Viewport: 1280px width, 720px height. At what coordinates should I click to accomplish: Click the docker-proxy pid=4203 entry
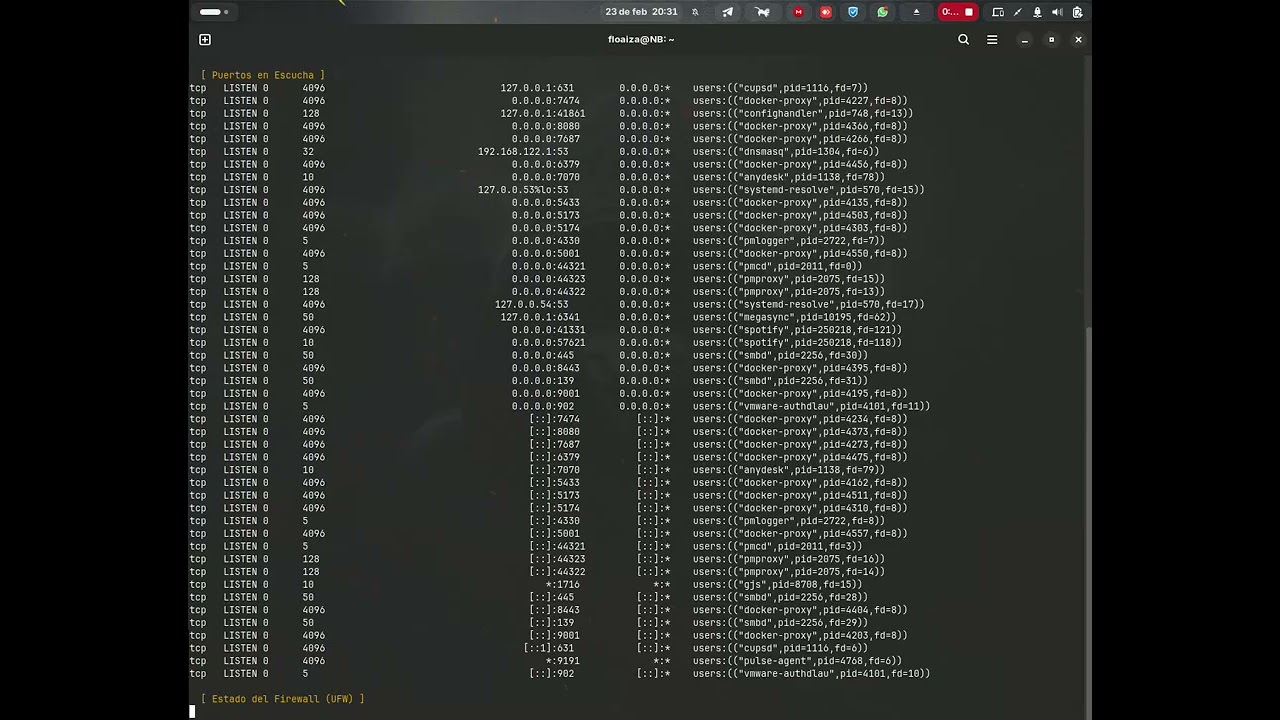800,636
